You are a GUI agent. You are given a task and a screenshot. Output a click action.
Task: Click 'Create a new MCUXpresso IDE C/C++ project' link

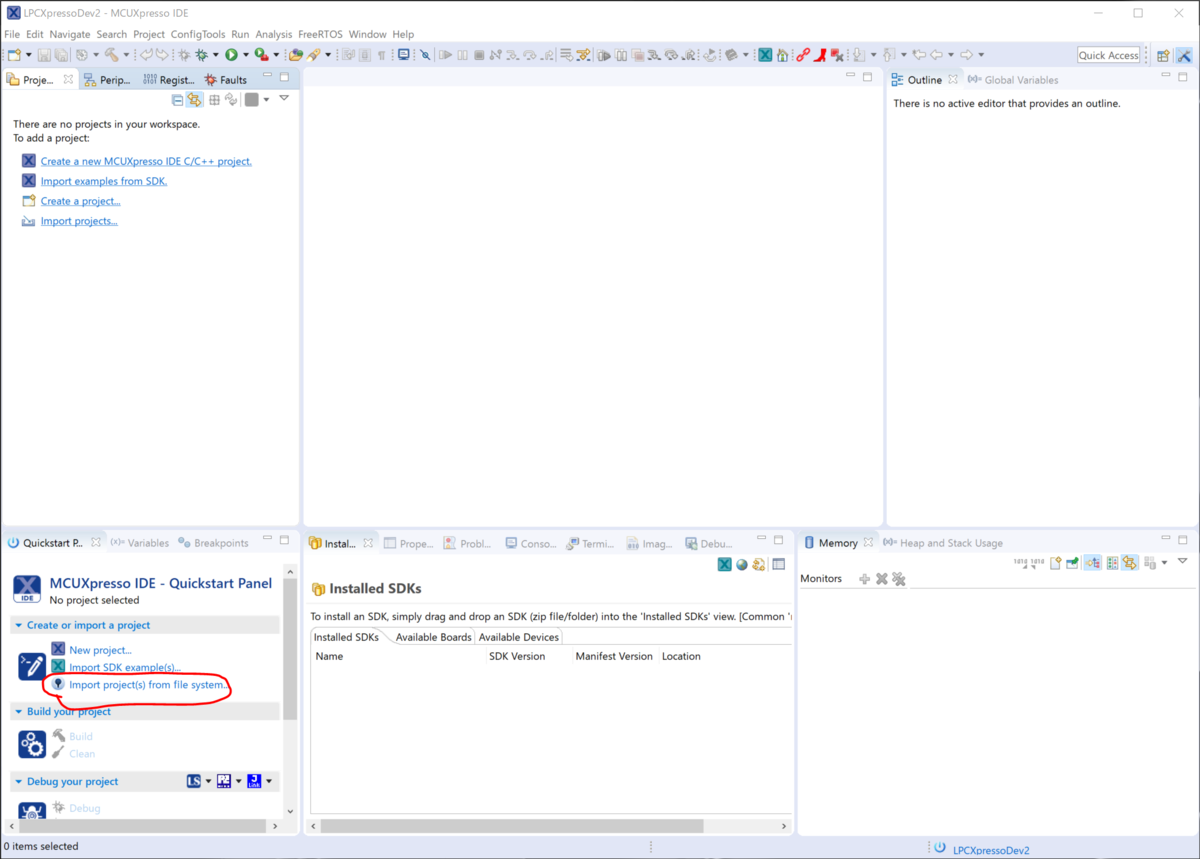146,161
